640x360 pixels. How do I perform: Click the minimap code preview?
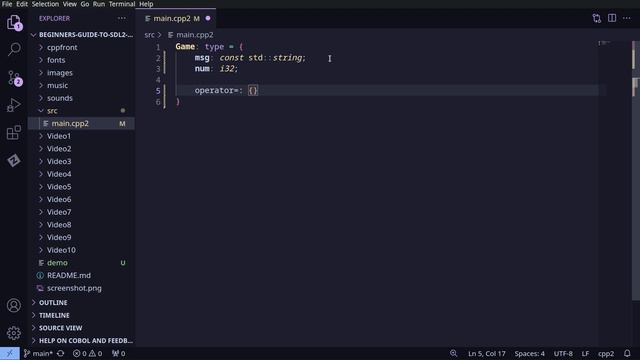[604, 43]
